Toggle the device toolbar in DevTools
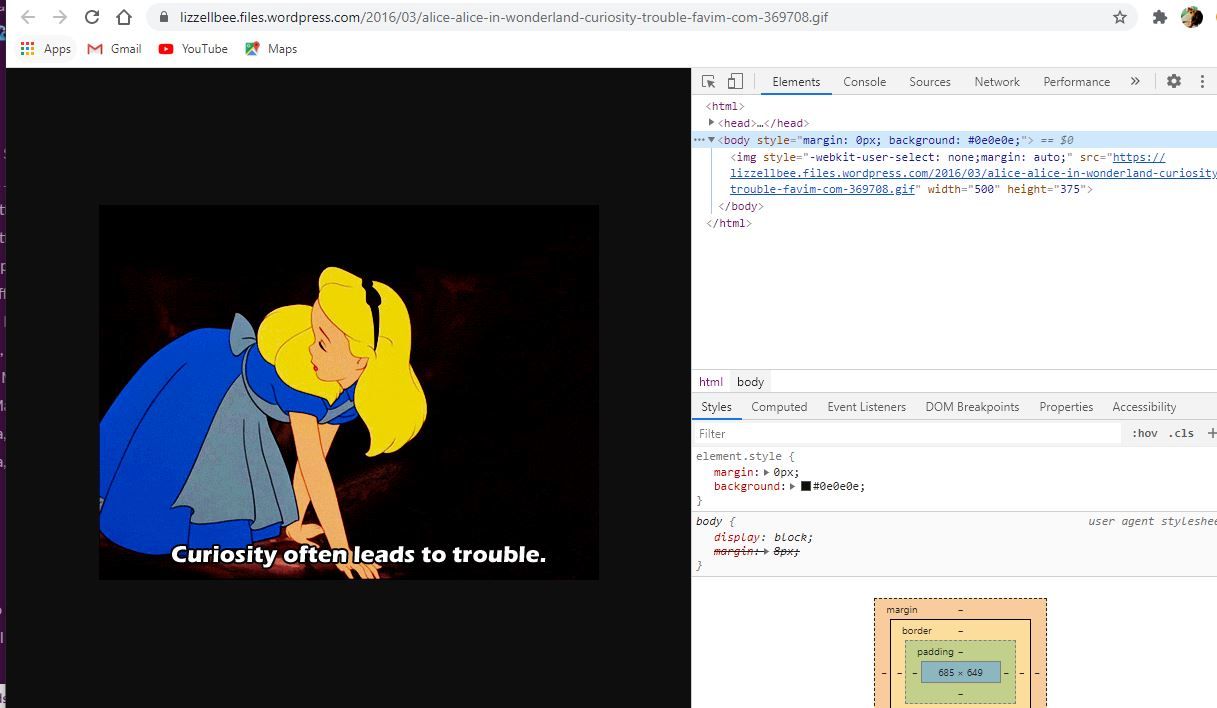 (735, 82)
